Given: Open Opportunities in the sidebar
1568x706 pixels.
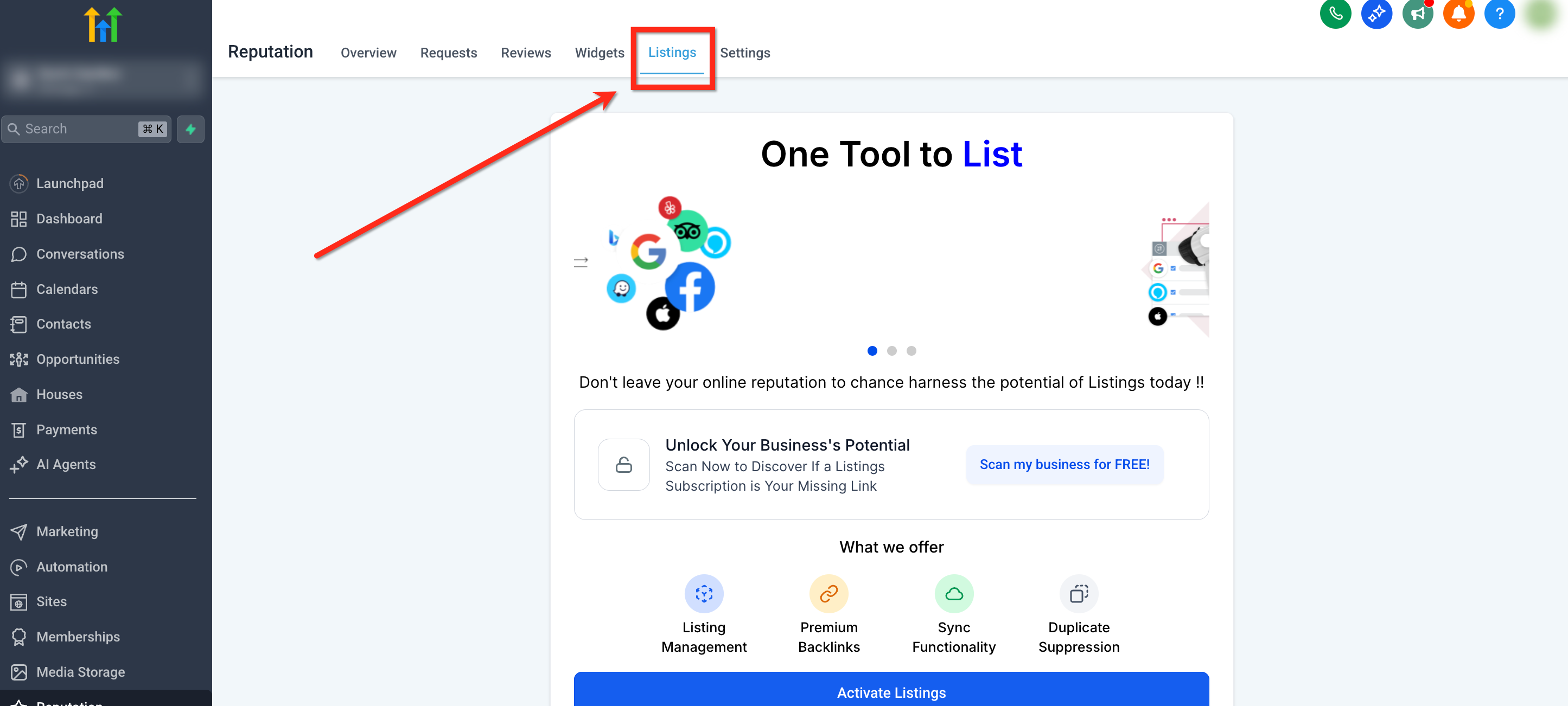Looking at the screenshot, I should [78, 360].
